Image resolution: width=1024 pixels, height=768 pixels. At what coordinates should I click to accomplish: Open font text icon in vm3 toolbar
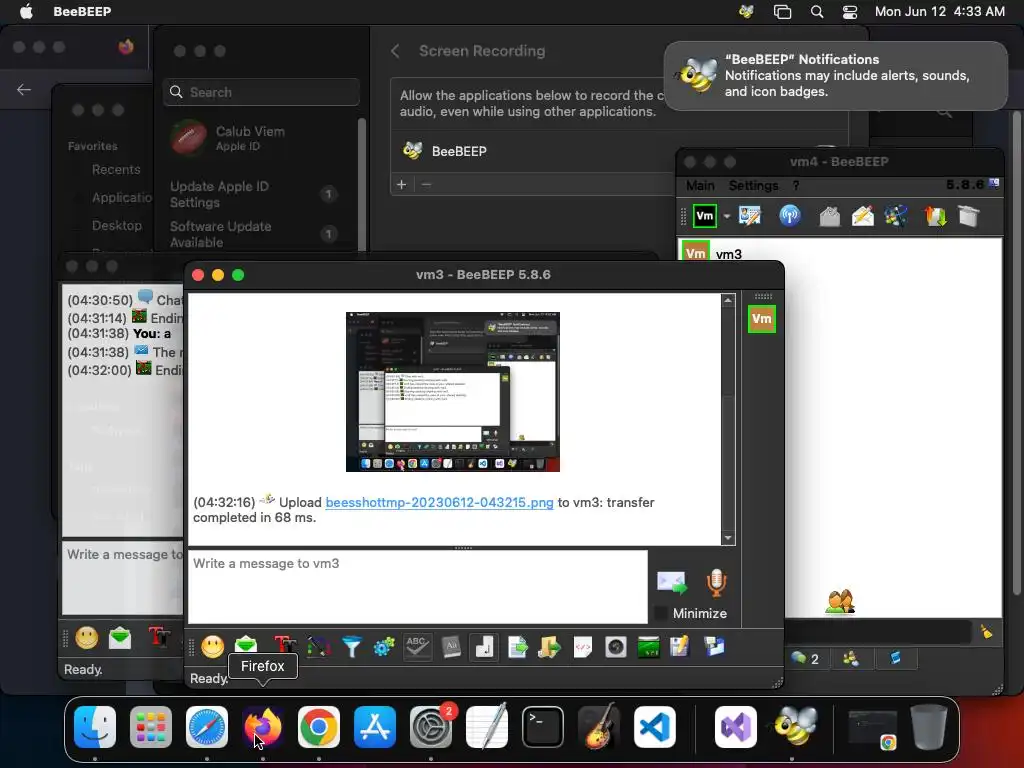(x=285, y=645)
